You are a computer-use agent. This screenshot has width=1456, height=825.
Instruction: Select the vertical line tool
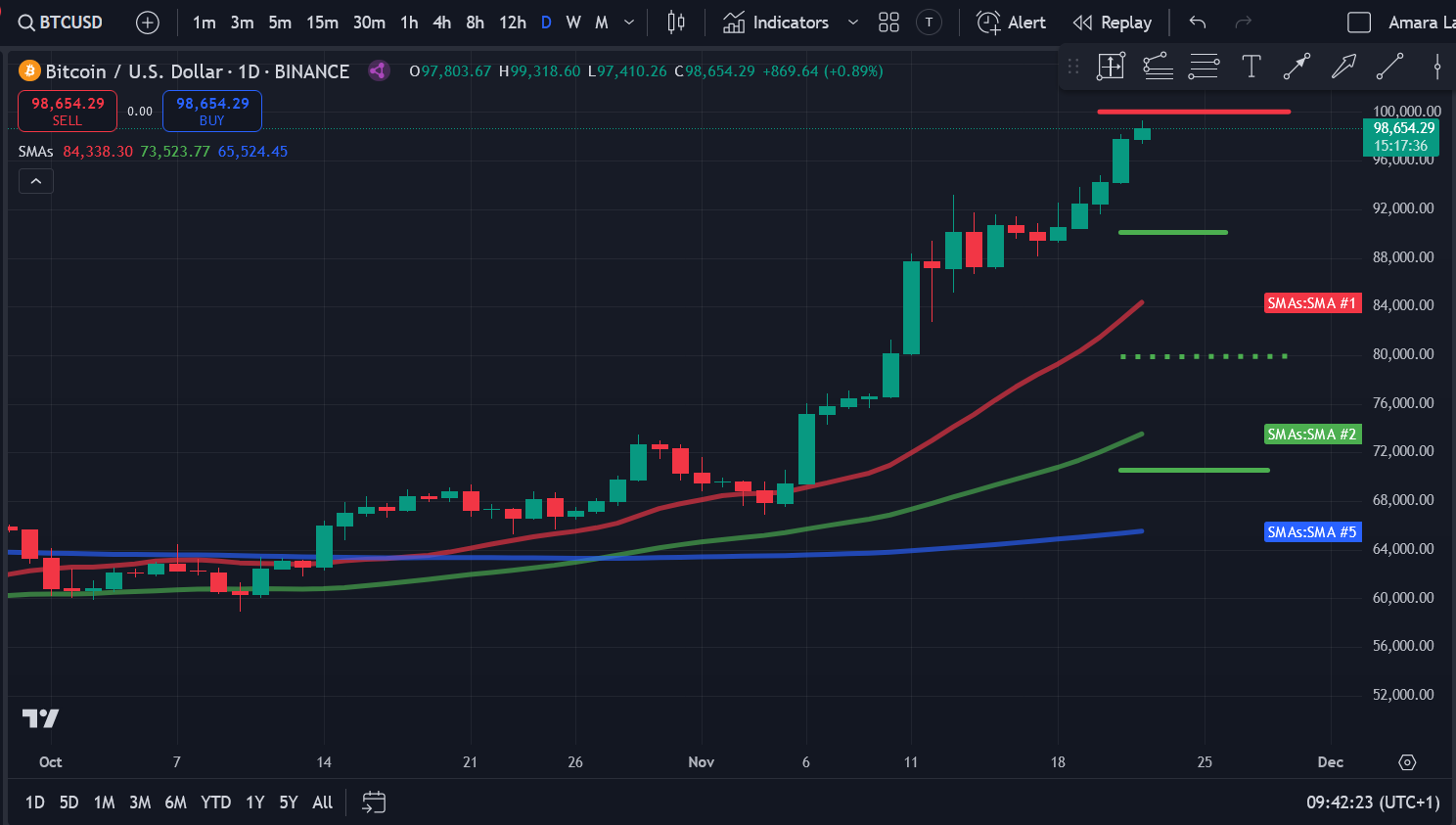point(1436,67)
